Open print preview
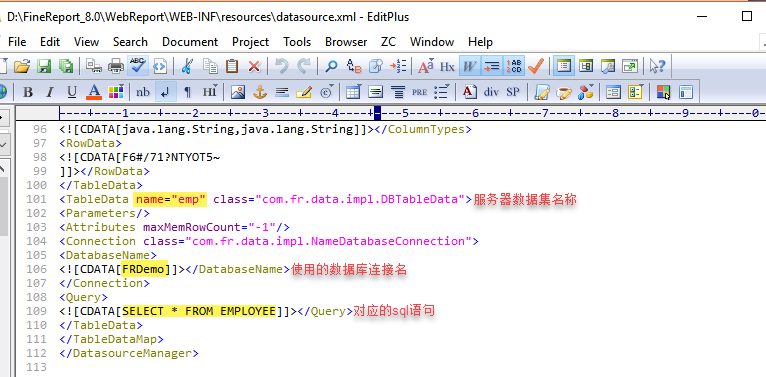The width and height of the screenshot is (766, 377). (x=94, y=66)
